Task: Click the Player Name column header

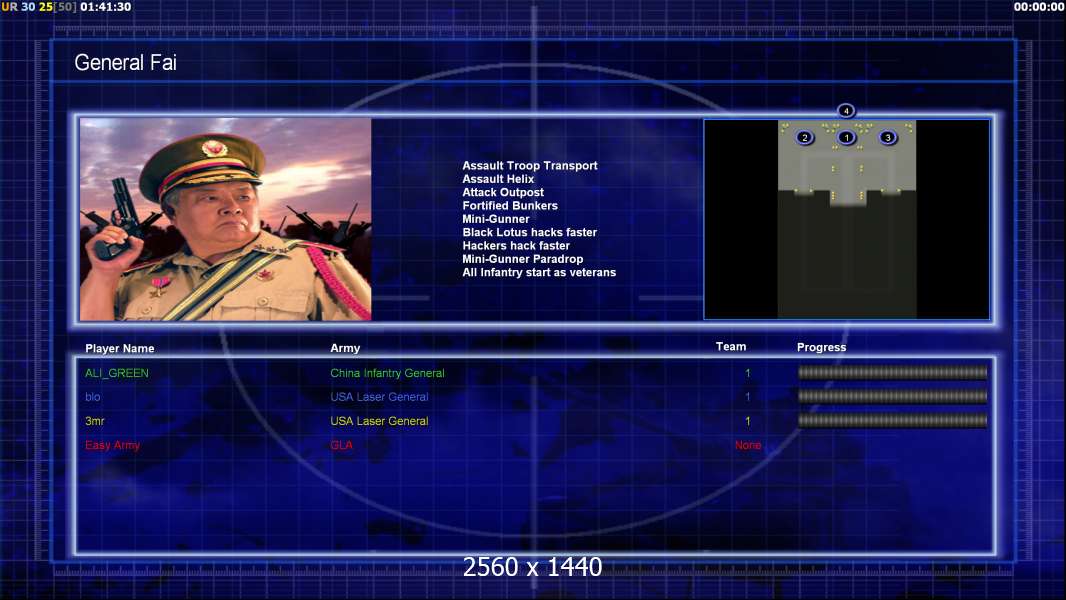Action: coord(120,348)
